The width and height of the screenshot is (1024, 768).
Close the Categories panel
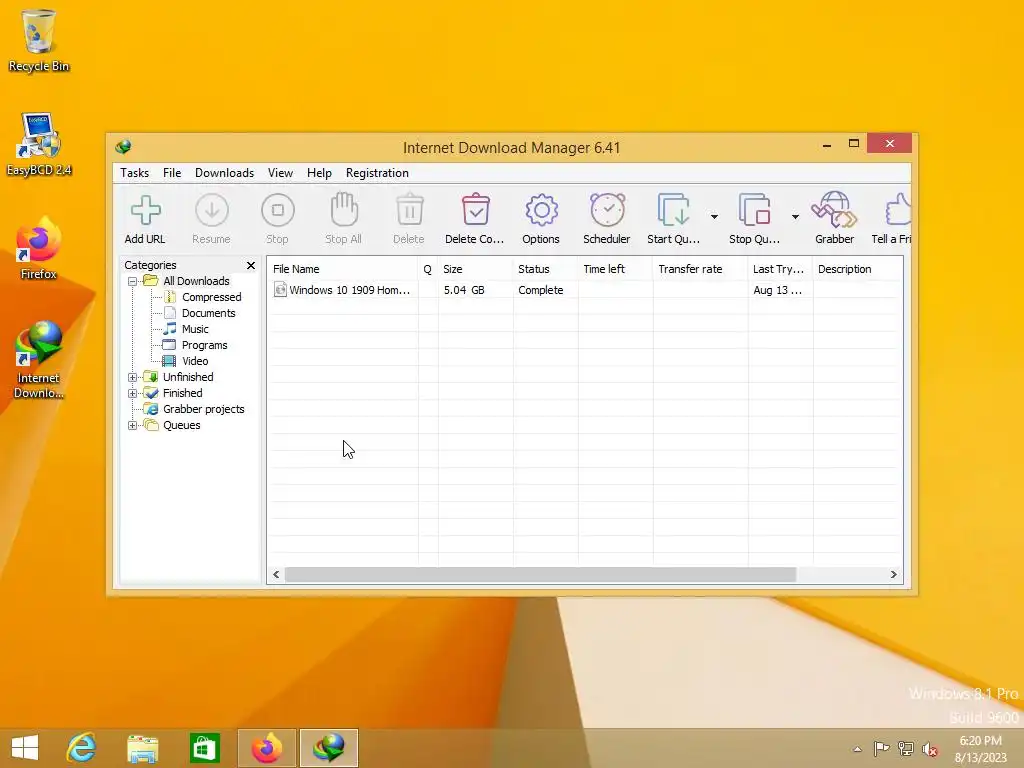251,265
